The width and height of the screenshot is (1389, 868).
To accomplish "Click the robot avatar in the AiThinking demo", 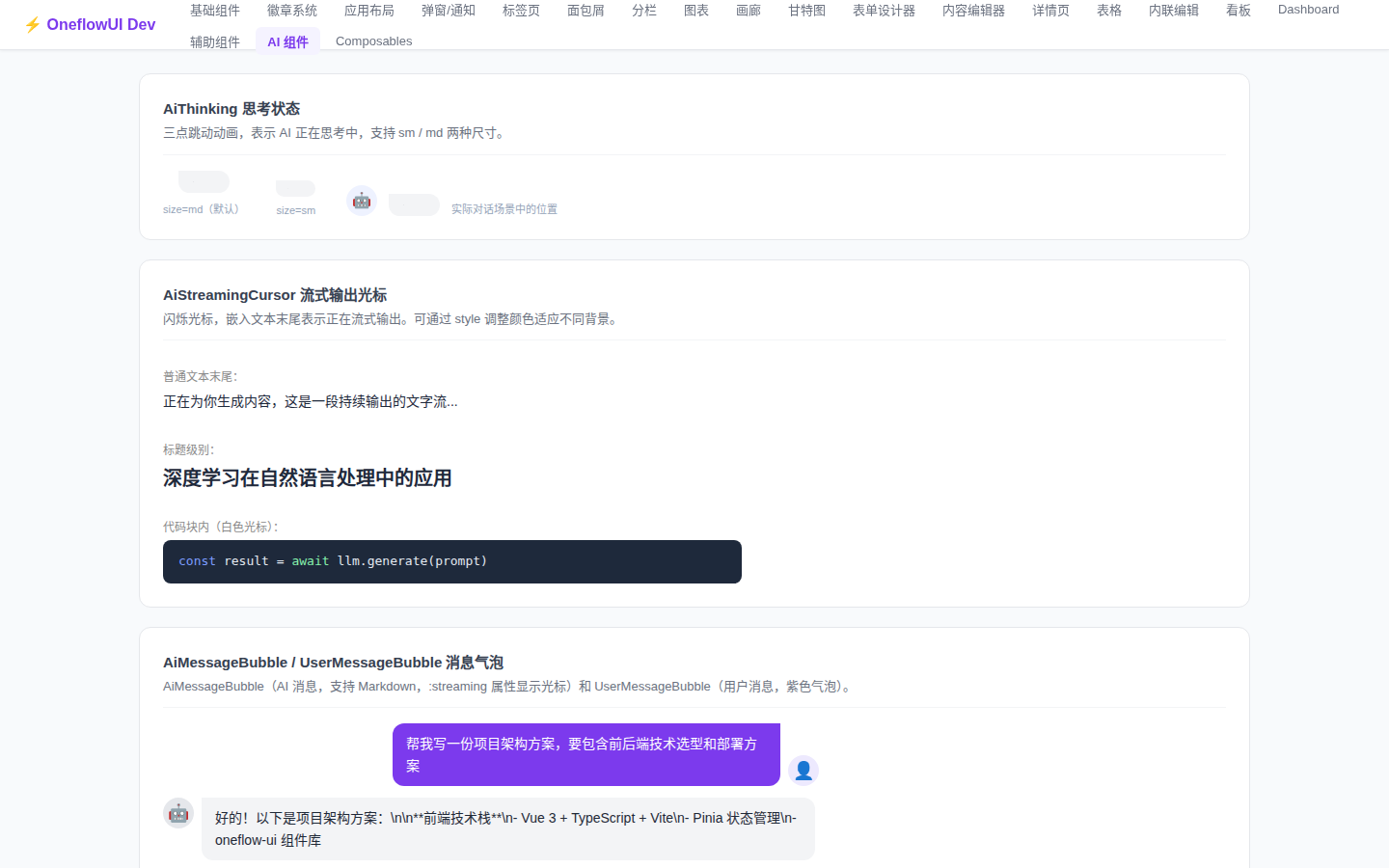I will [x=362, y=201].
